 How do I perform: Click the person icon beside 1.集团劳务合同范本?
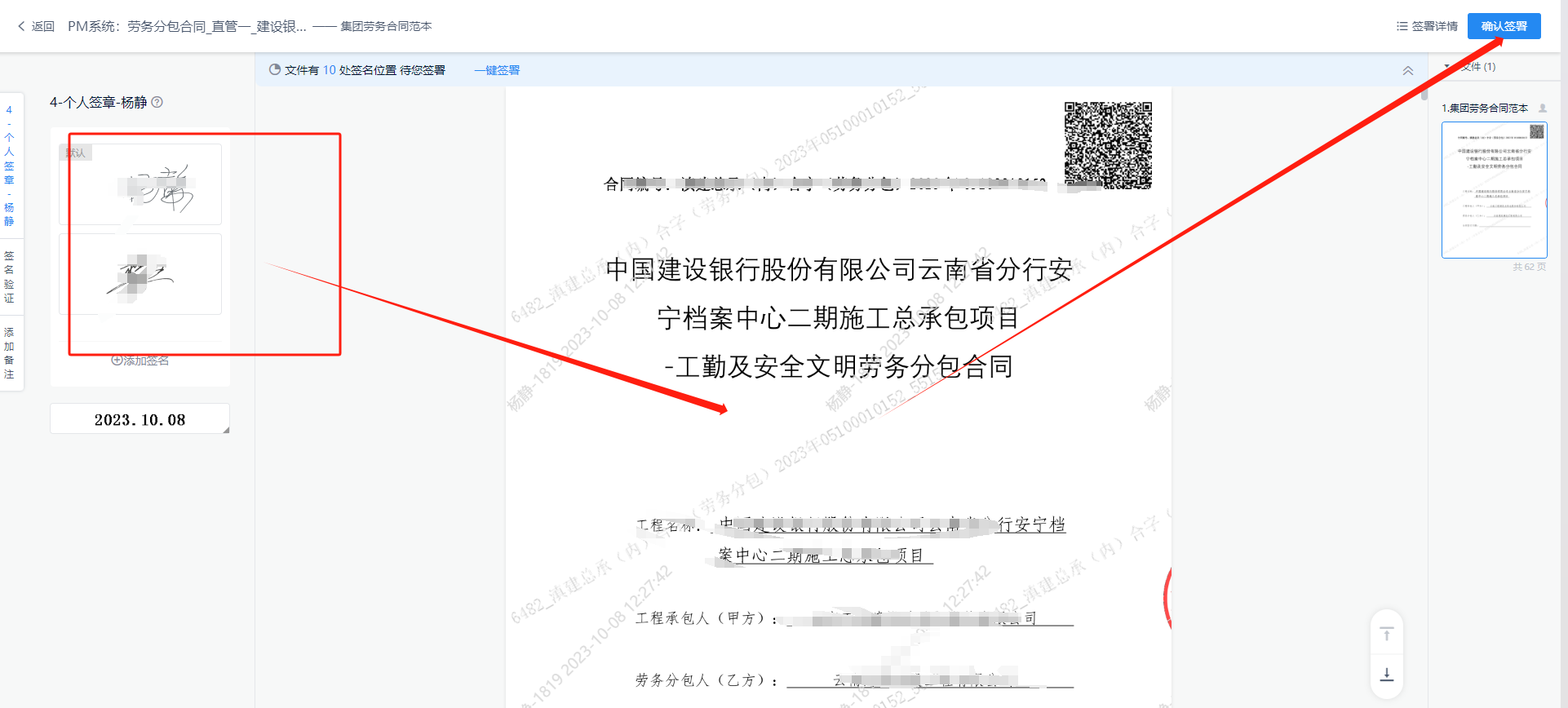1543,108
